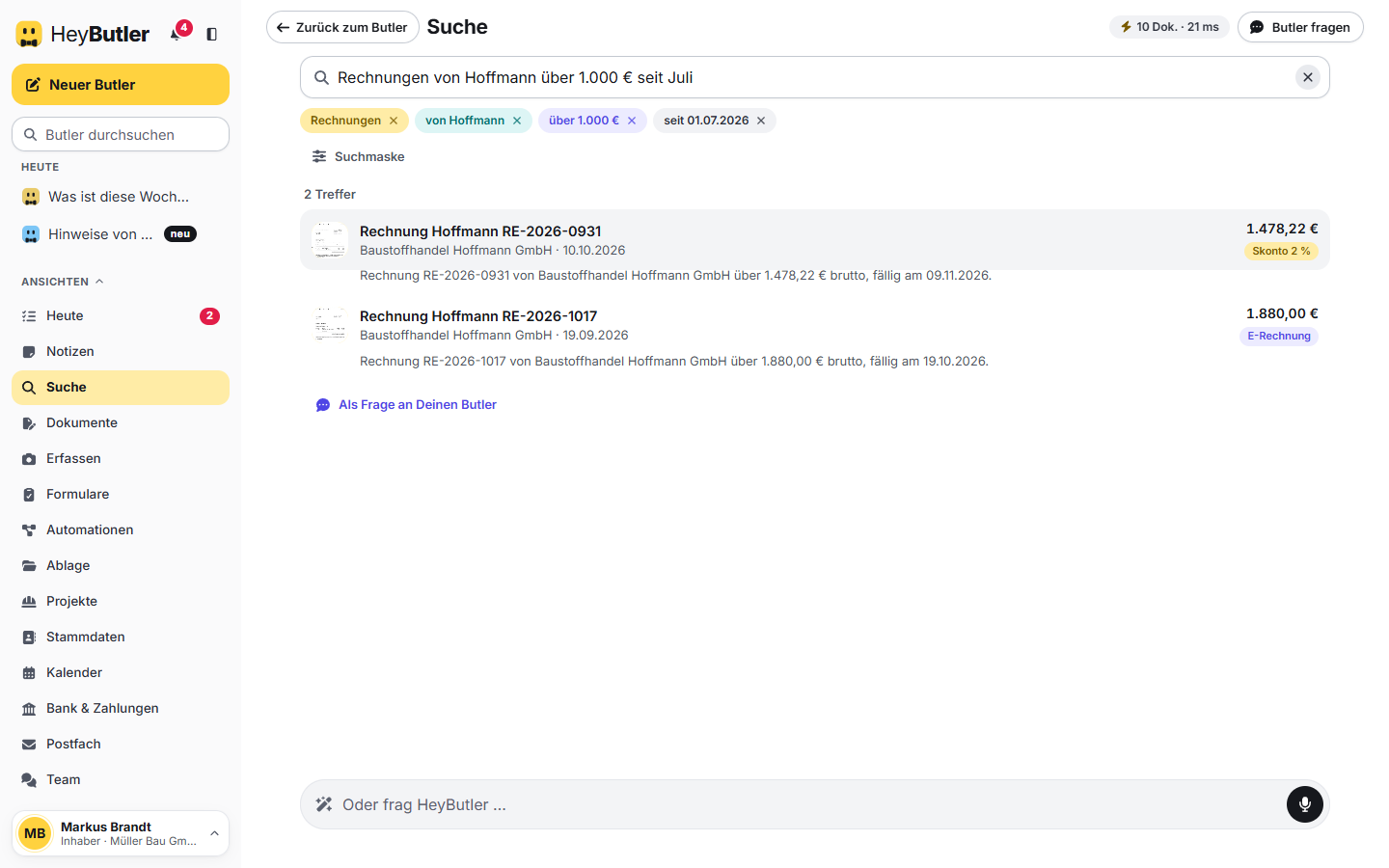Image resolution: width=1389 pixels, height=868 pixels.
Task: Click the 'Skonto 2 %' badge
Action: (x=1281, y=251)
